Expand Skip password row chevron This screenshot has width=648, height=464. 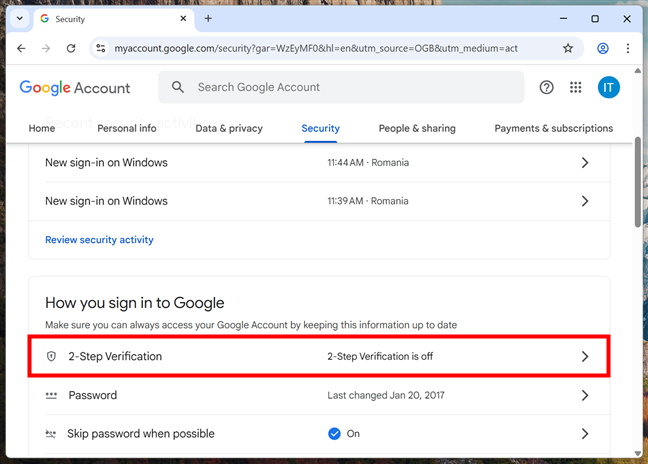point(585,434)
